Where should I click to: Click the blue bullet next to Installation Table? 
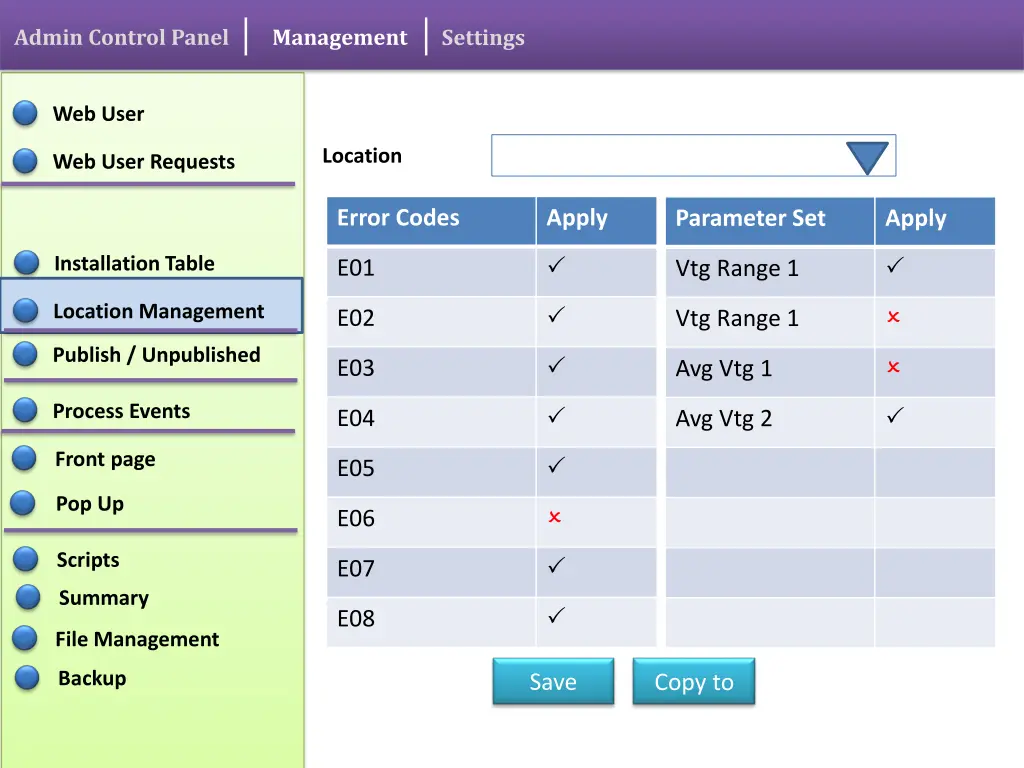click(27, 263)
